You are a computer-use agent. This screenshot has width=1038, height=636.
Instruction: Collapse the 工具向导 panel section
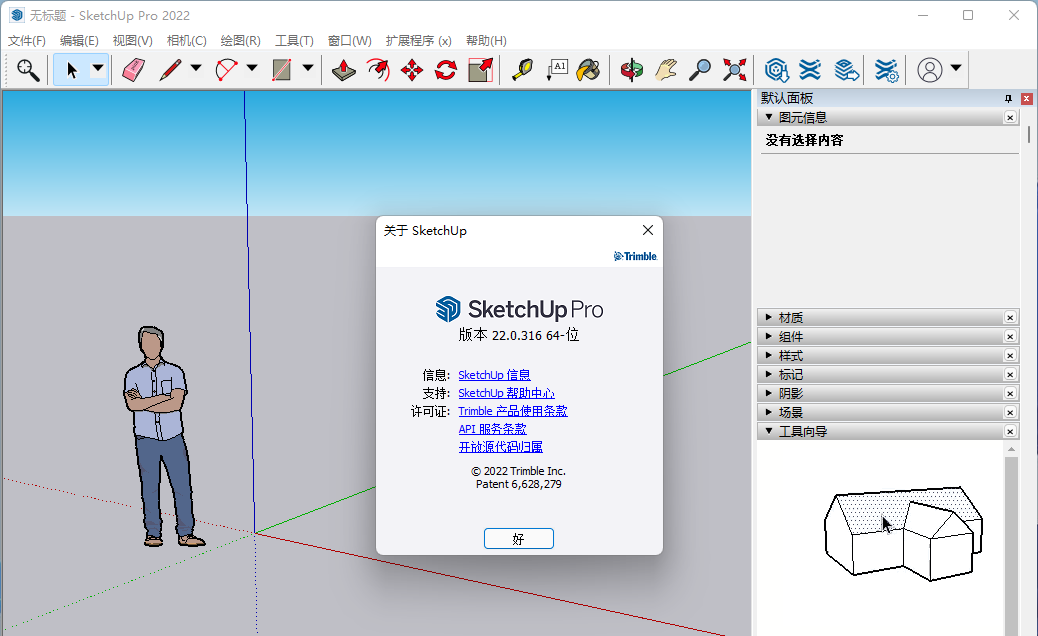769,431
